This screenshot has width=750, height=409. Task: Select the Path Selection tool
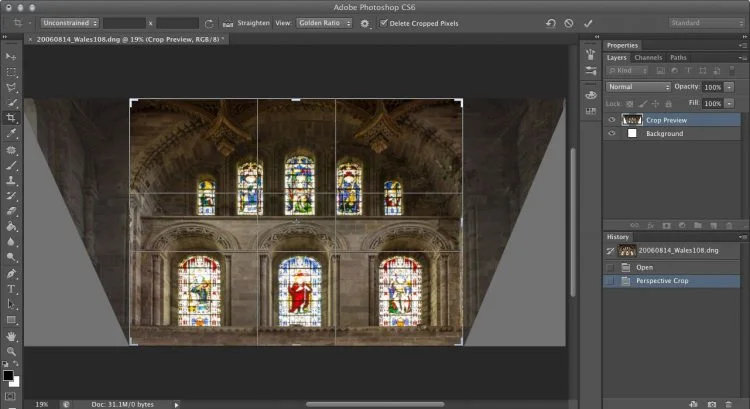tap(11, 304)
